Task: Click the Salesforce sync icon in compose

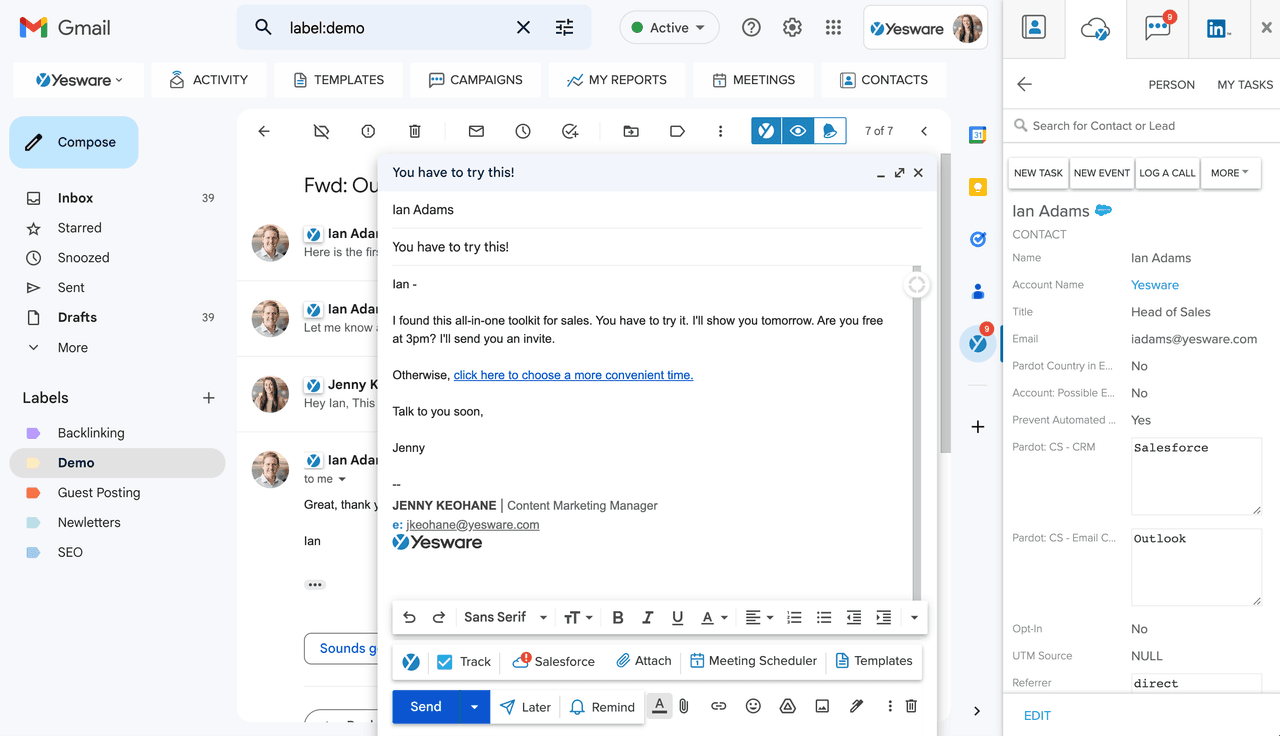Action: (553, 661)
